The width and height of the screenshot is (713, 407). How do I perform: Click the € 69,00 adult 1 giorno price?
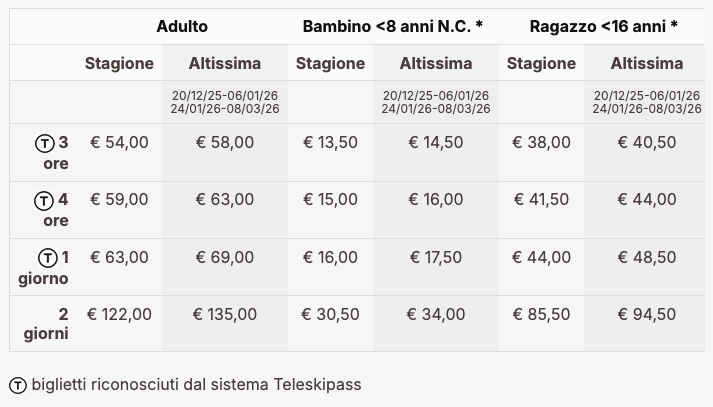tap(225, 257)
